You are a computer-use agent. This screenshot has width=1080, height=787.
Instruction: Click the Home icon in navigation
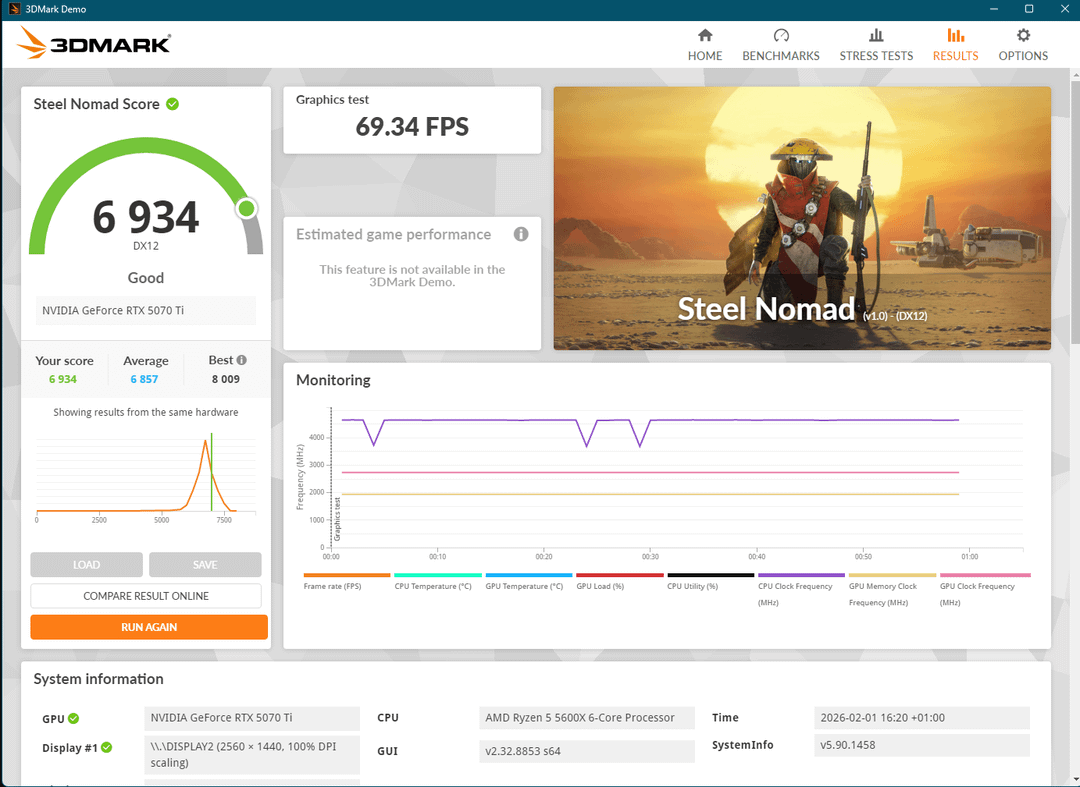705,36
